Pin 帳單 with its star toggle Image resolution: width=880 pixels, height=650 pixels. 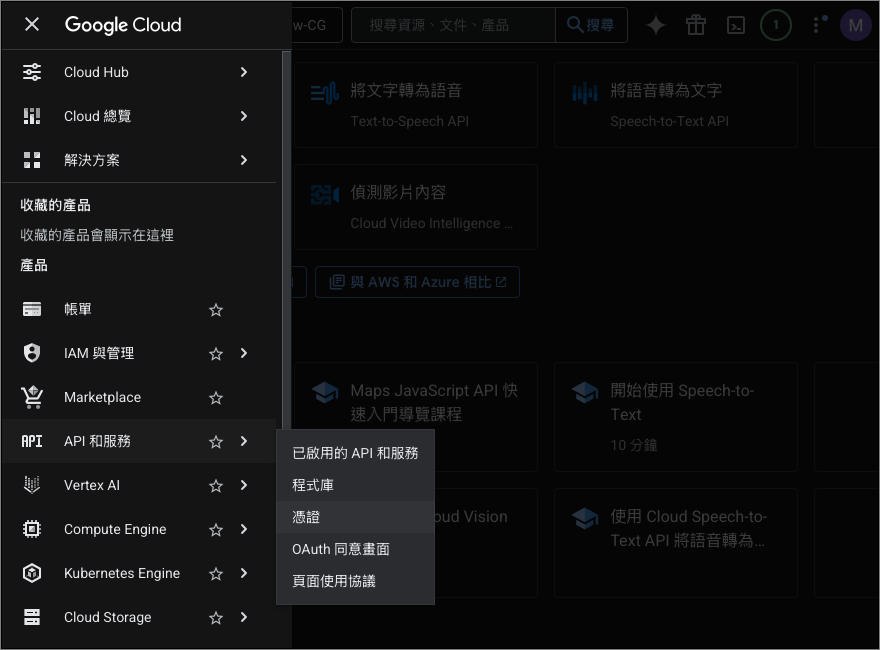[216, 310]
